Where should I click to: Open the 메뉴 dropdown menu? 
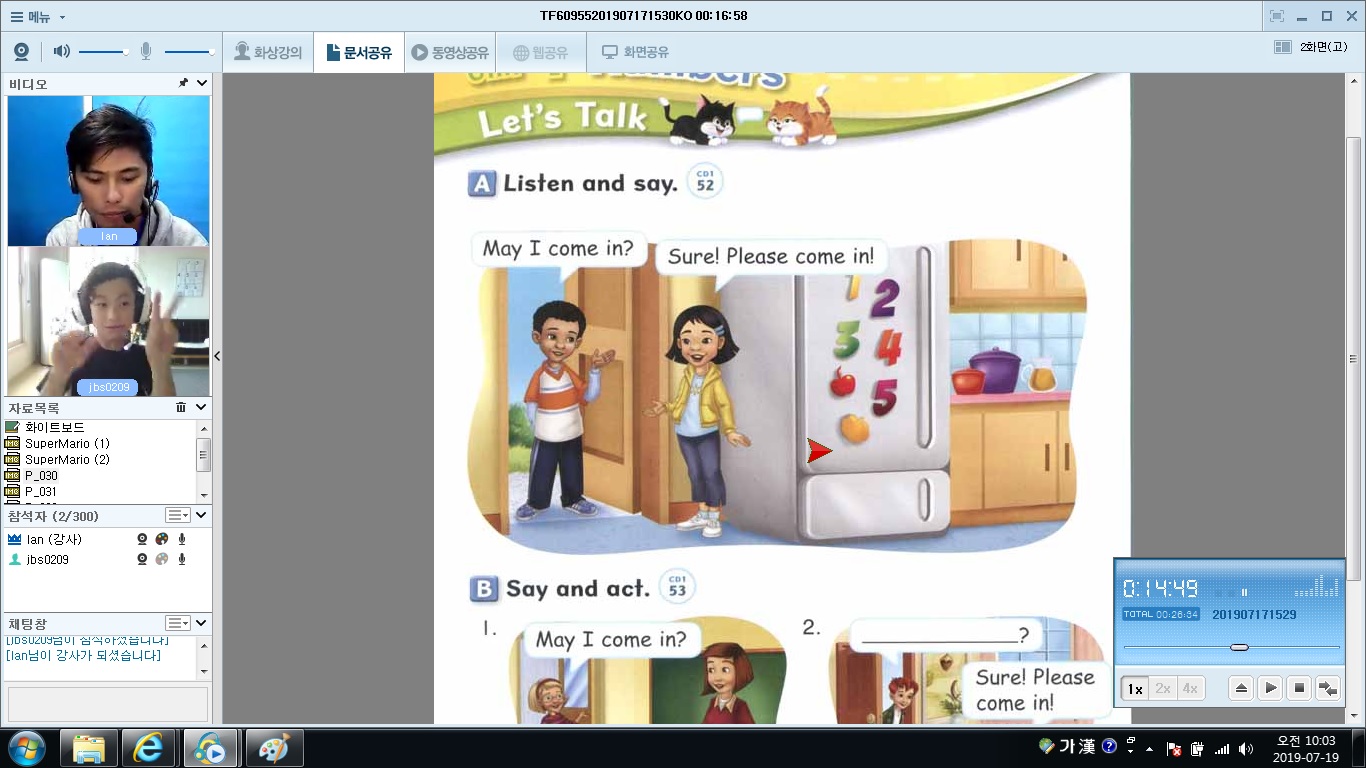(x=37, y=16)
